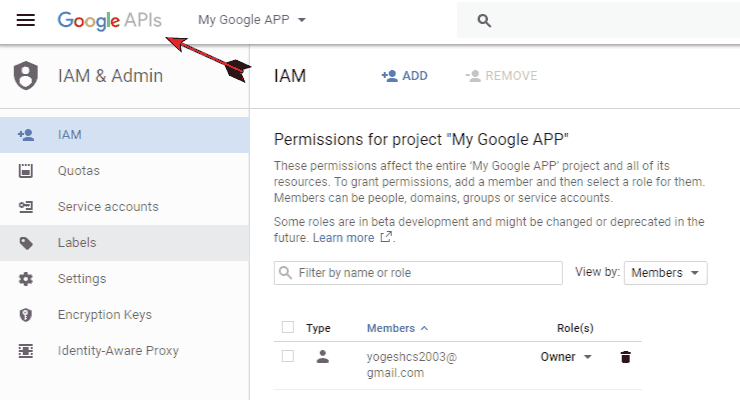Click the ADD member button

point(404,76)
